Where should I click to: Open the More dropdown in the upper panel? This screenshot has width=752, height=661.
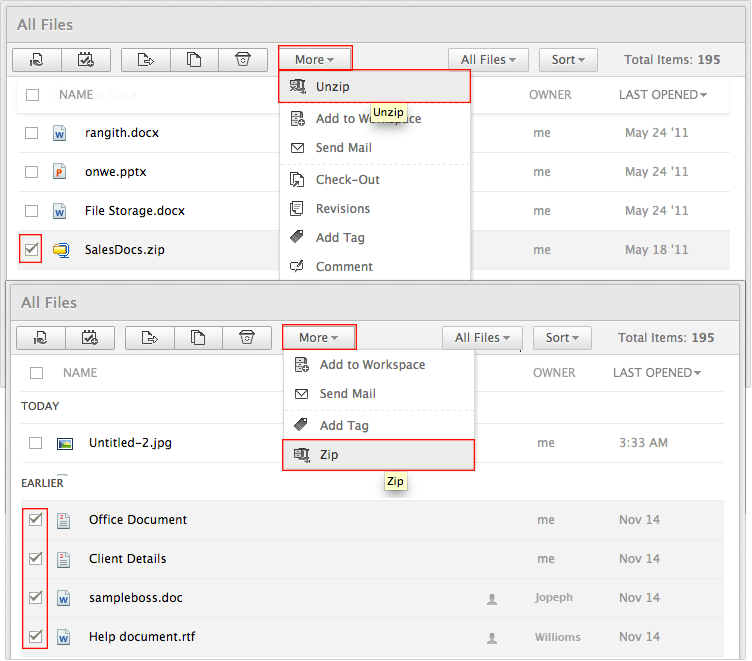(315, 60)
